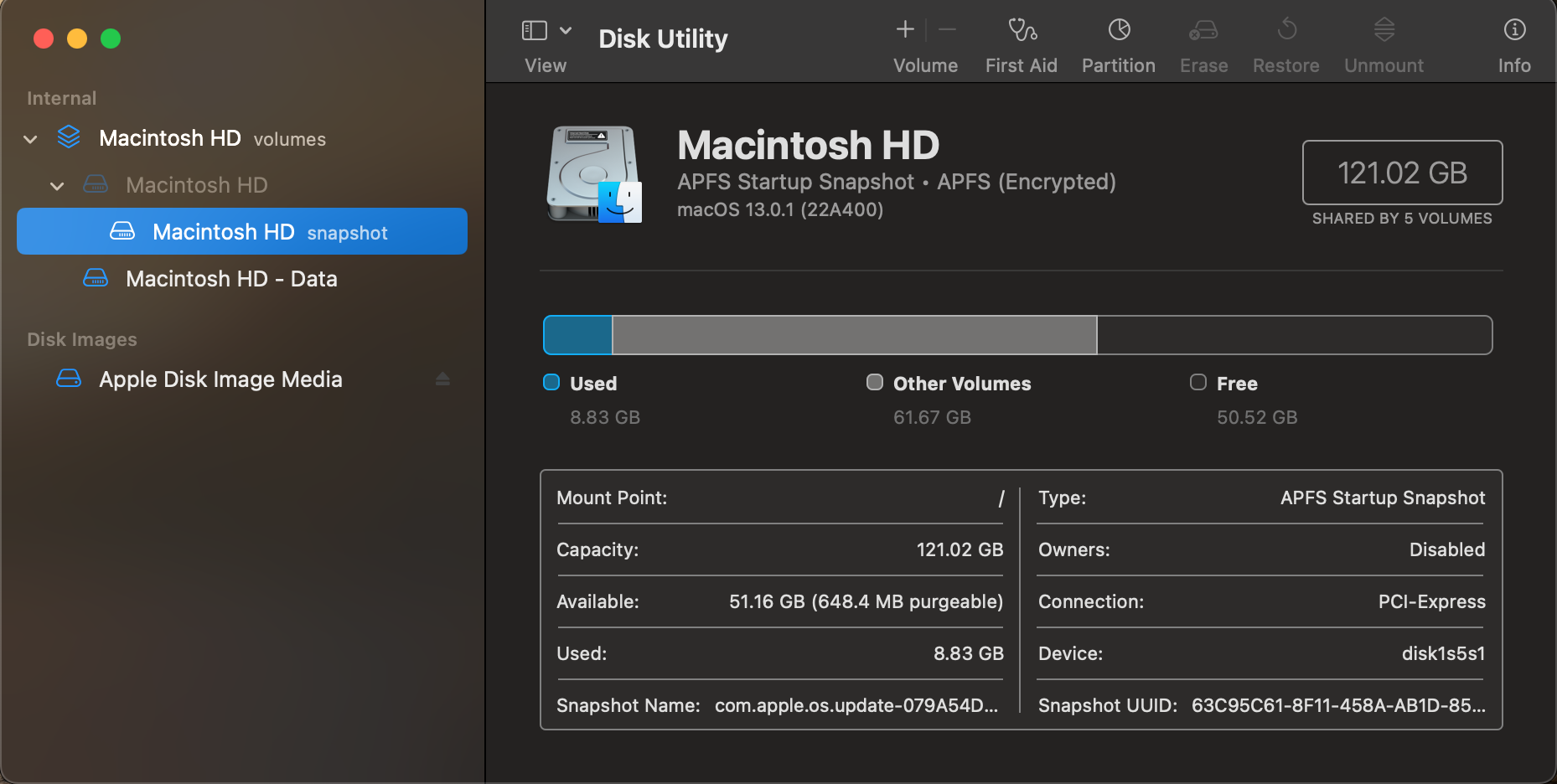Click the Used row value 8.83 GB in table

[x=969, y=653]
